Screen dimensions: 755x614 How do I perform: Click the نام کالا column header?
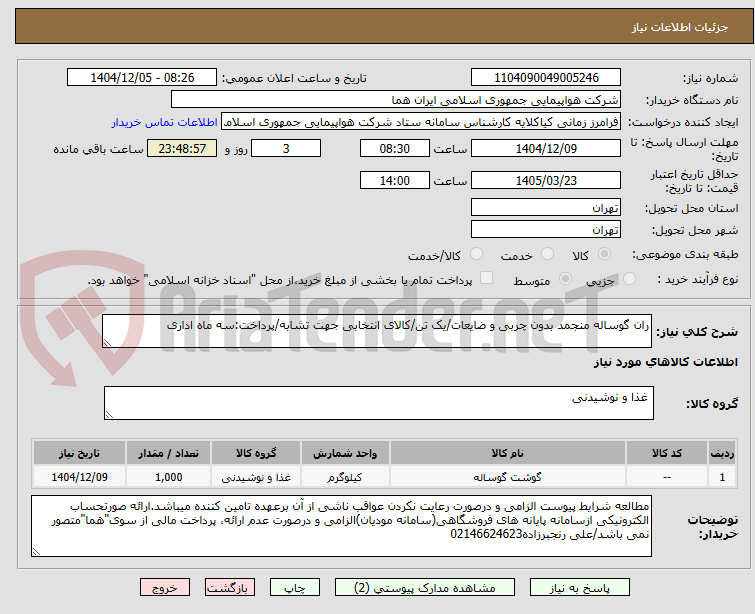point(508,453)
